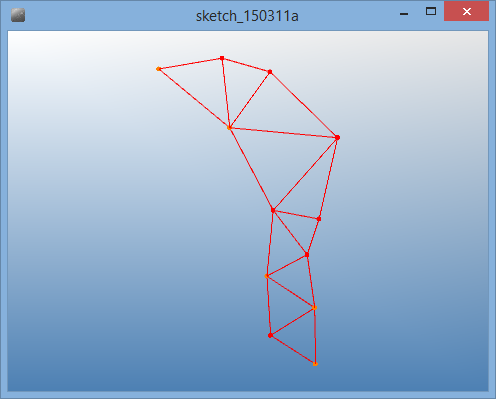Pick the lowest red node in the mesh

[x=270, y=335]
